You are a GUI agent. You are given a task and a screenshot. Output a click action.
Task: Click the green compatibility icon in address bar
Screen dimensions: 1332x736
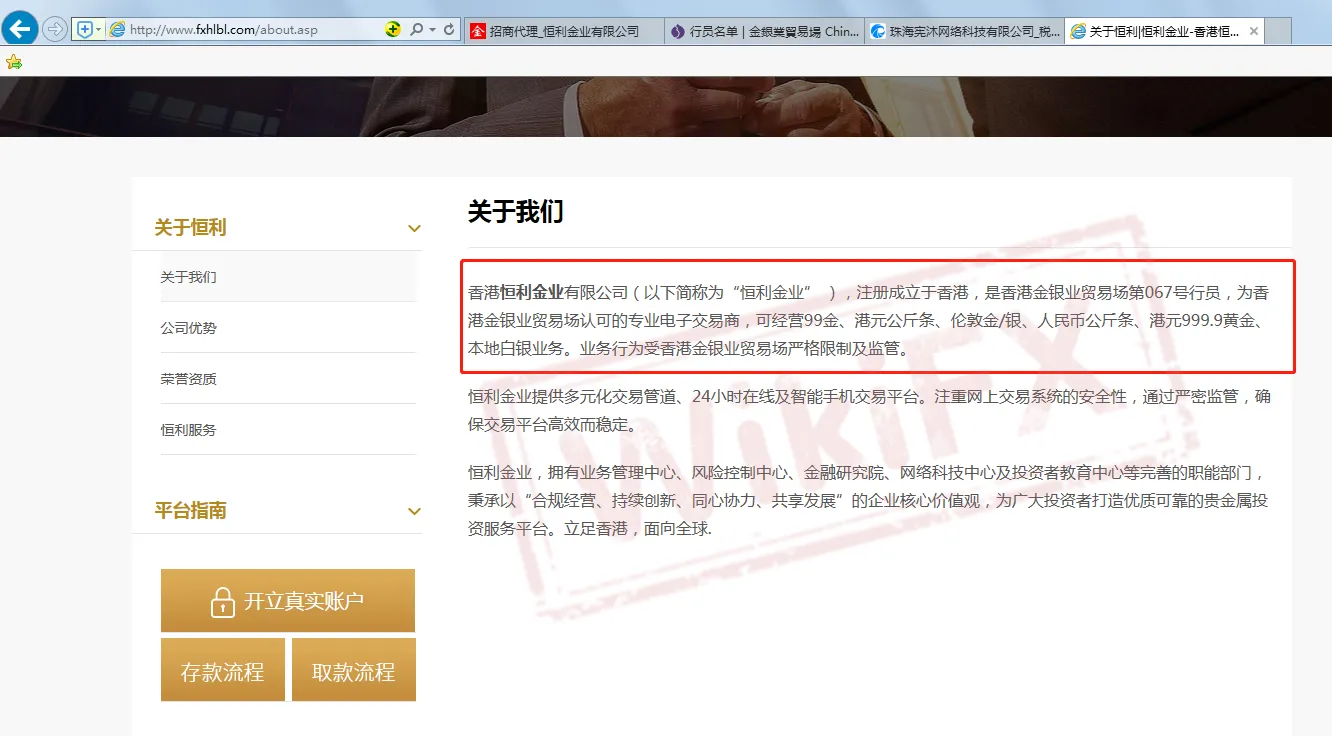pos(394,30)
